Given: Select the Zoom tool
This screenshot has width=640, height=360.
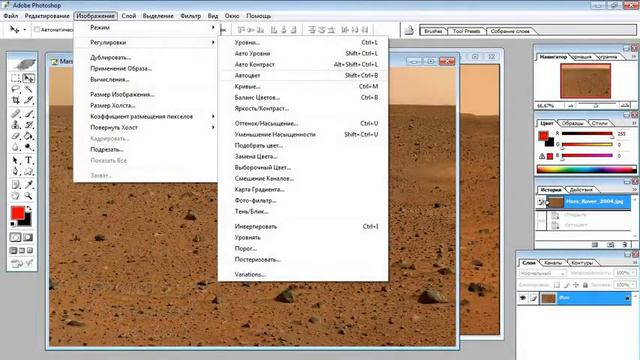Looking at the screenshot, I should (x=29, y=196).
